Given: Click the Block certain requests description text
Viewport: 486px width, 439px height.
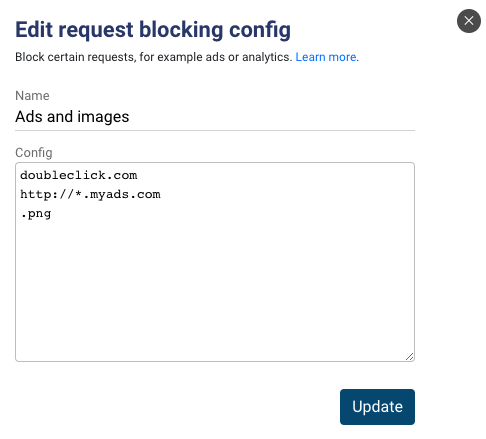Looking at the screenshot, I should pos(154,57).
